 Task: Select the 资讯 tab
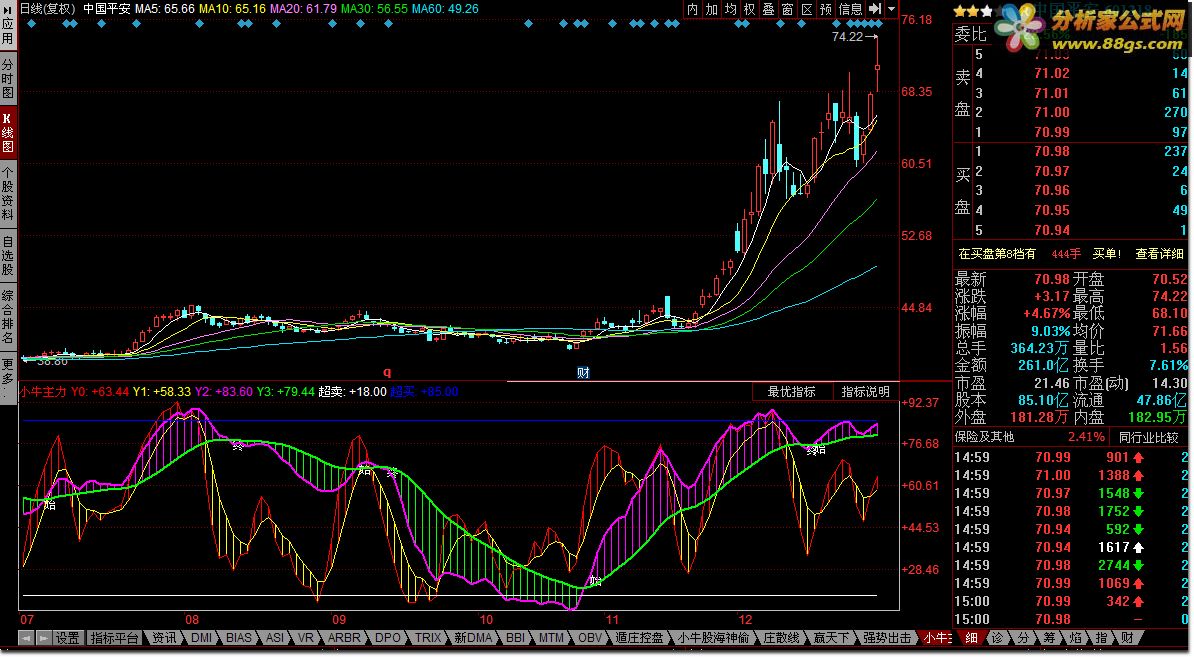tap(164, 638)
